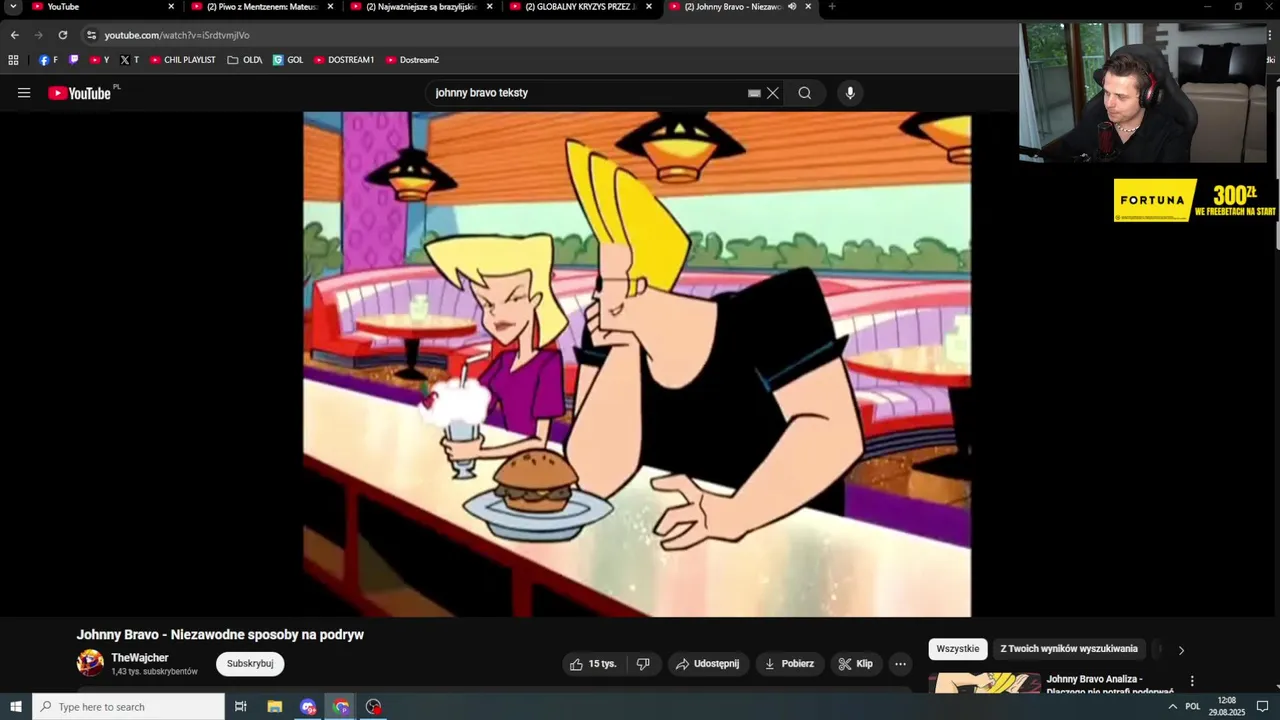Share the video via Udostępnij

(707, 664)
